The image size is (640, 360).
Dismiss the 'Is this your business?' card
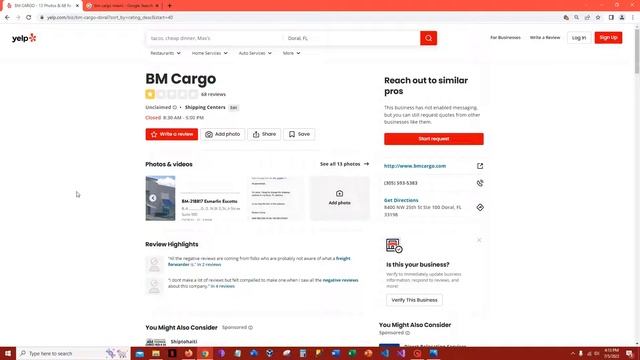[479, 240]
